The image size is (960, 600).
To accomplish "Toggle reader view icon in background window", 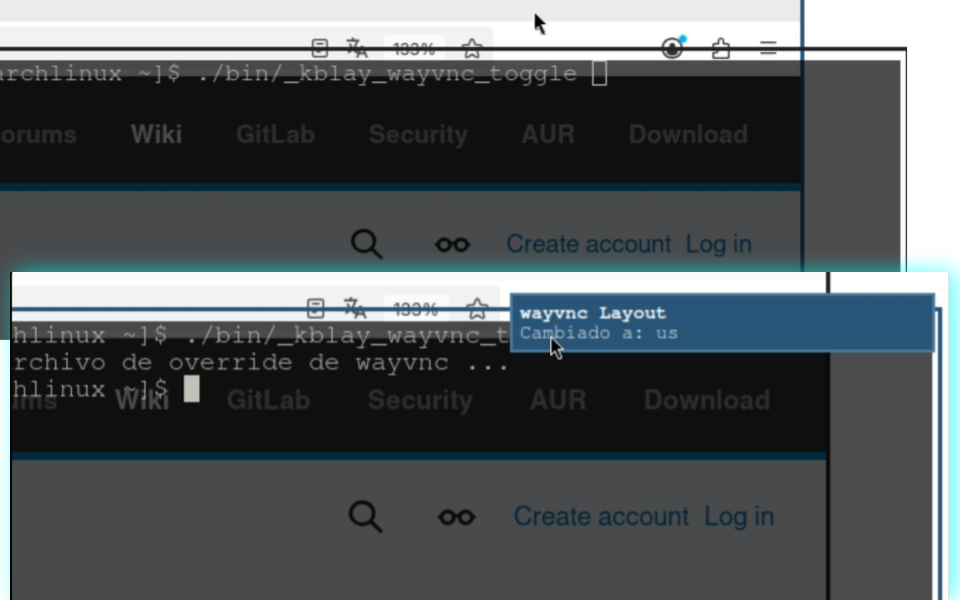I will [320, 48].
